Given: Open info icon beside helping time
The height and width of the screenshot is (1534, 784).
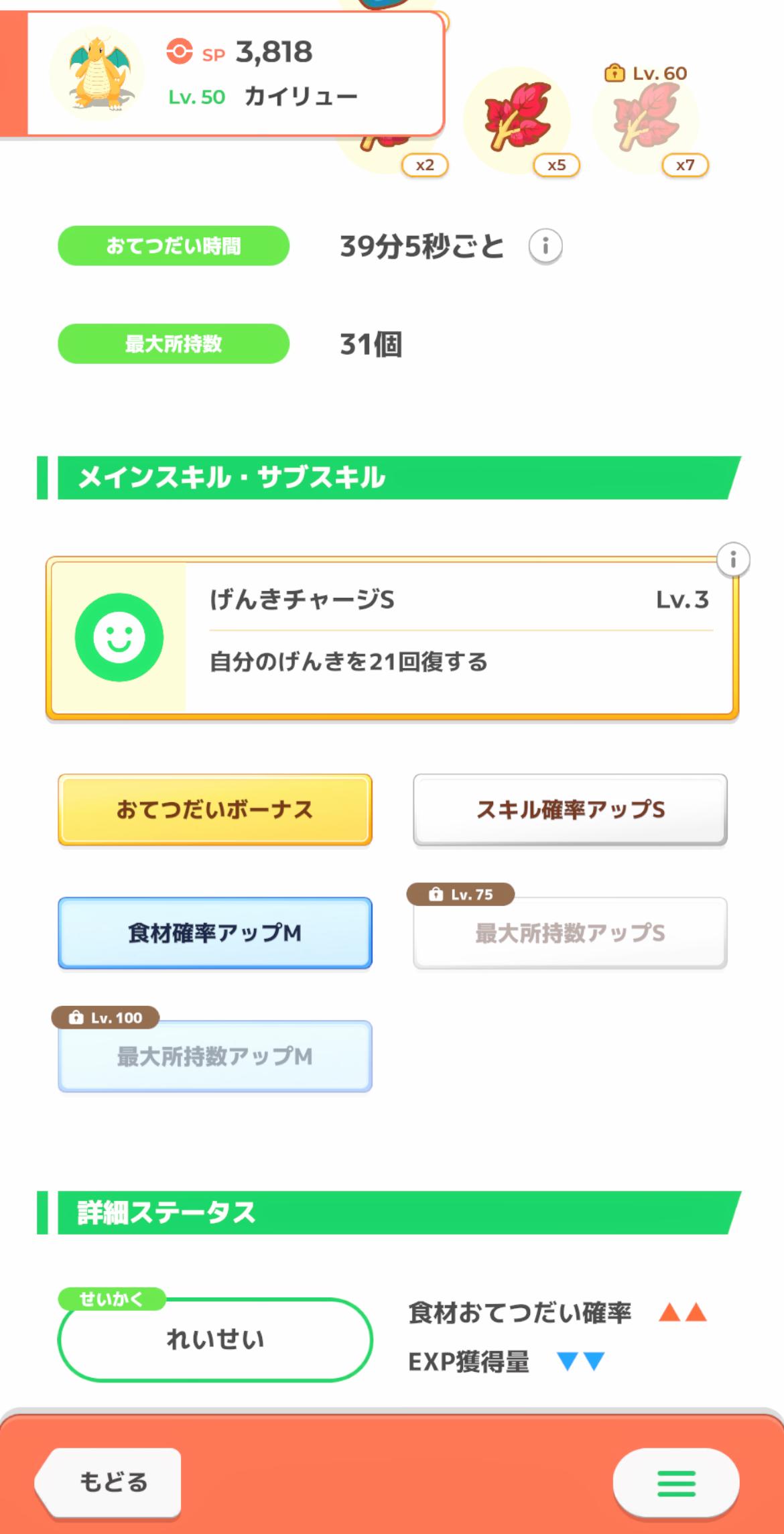Looking at the screenshot, I should [545, 247].
